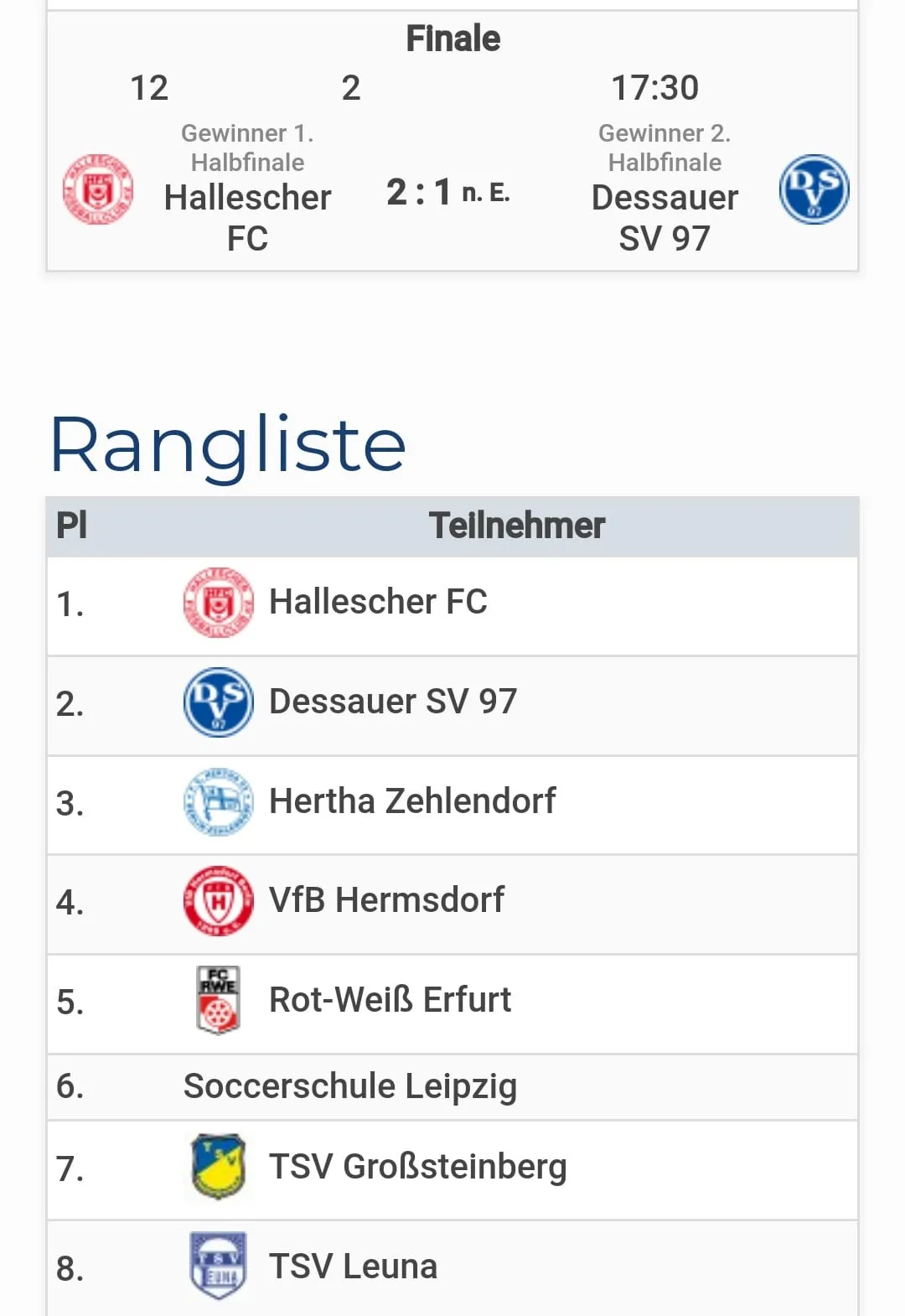This screenshot has height=1316, width=905.
Task: Open VfB Hermsdorf team entry
Action: click(386, 900)
